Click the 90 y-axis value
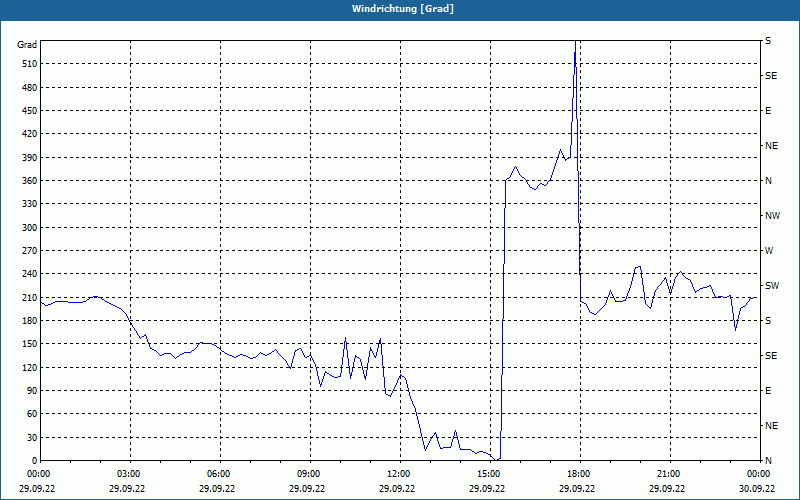800x500 pixels. [32, 391]
